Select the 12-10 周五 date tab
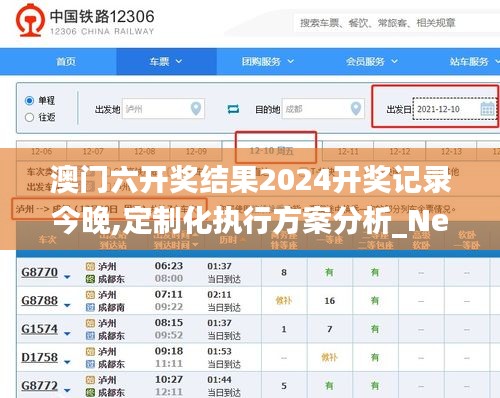 (x=272, y=151)
